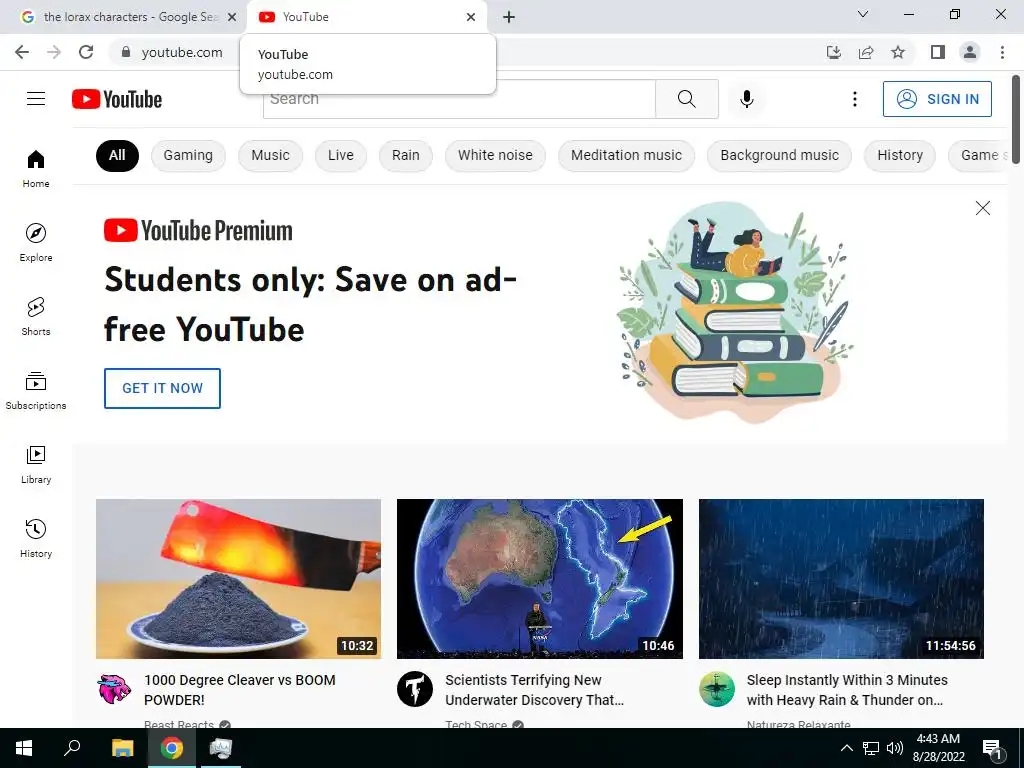Open Chrome profile avatar
The height and width of the screenshot is (768, 1024).
coord(970,52)
